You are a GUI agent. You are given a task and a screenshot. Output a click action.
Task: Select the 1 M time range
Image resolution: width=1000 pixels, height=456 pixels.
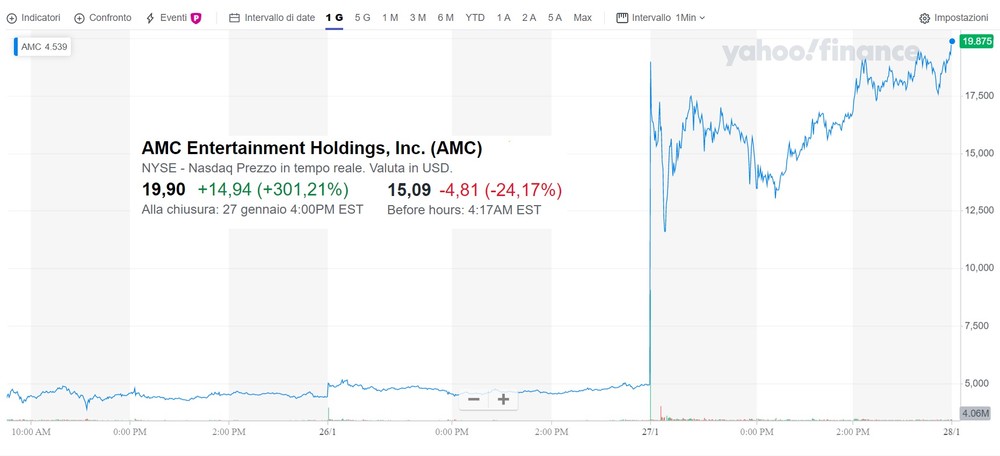tap(390, 18)
